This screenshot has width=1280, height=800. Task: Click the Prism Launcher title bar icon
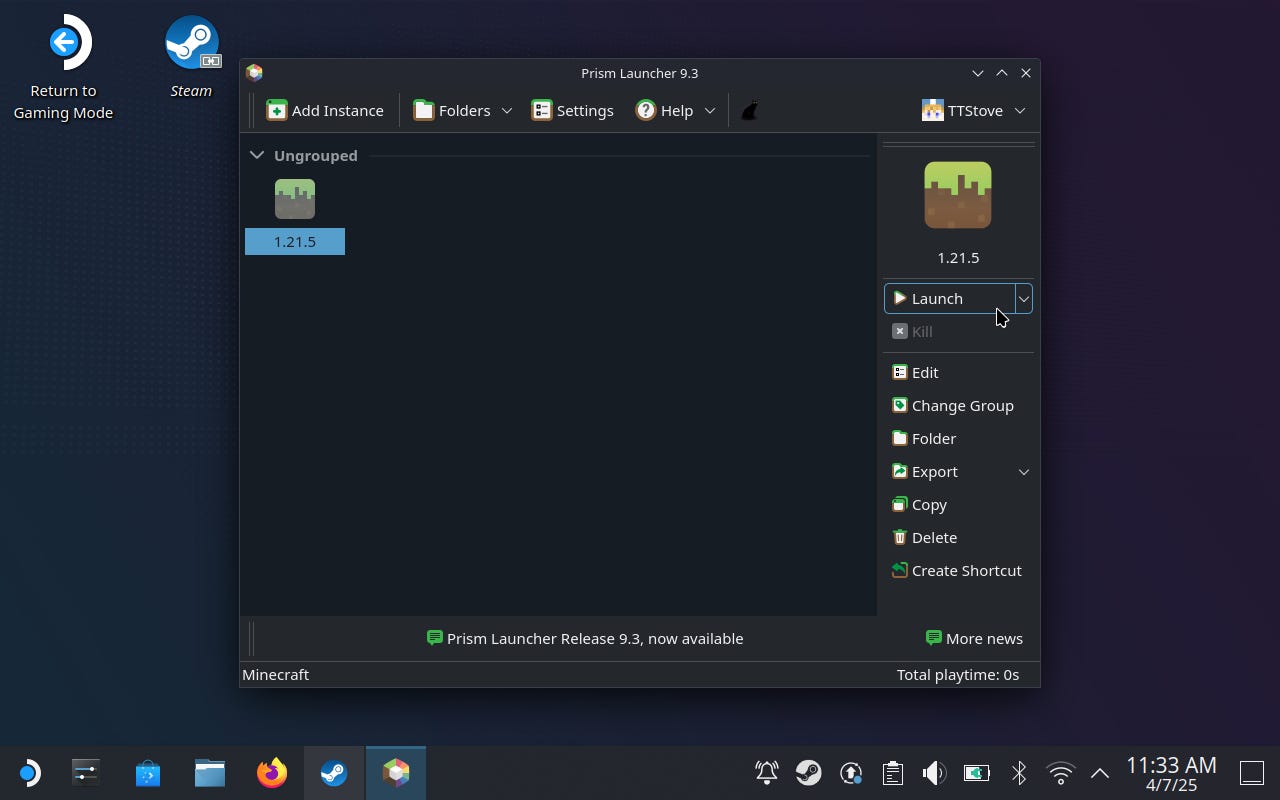(254, 72)
